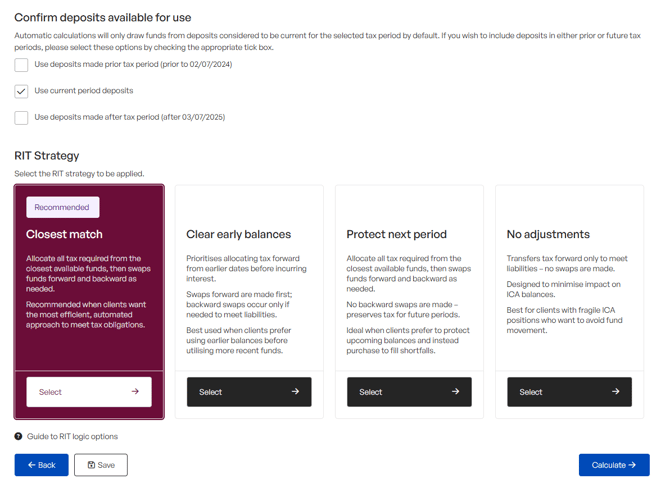Open Guide to RIT logic options
The image size is (670, 488).
coord(72,437)
